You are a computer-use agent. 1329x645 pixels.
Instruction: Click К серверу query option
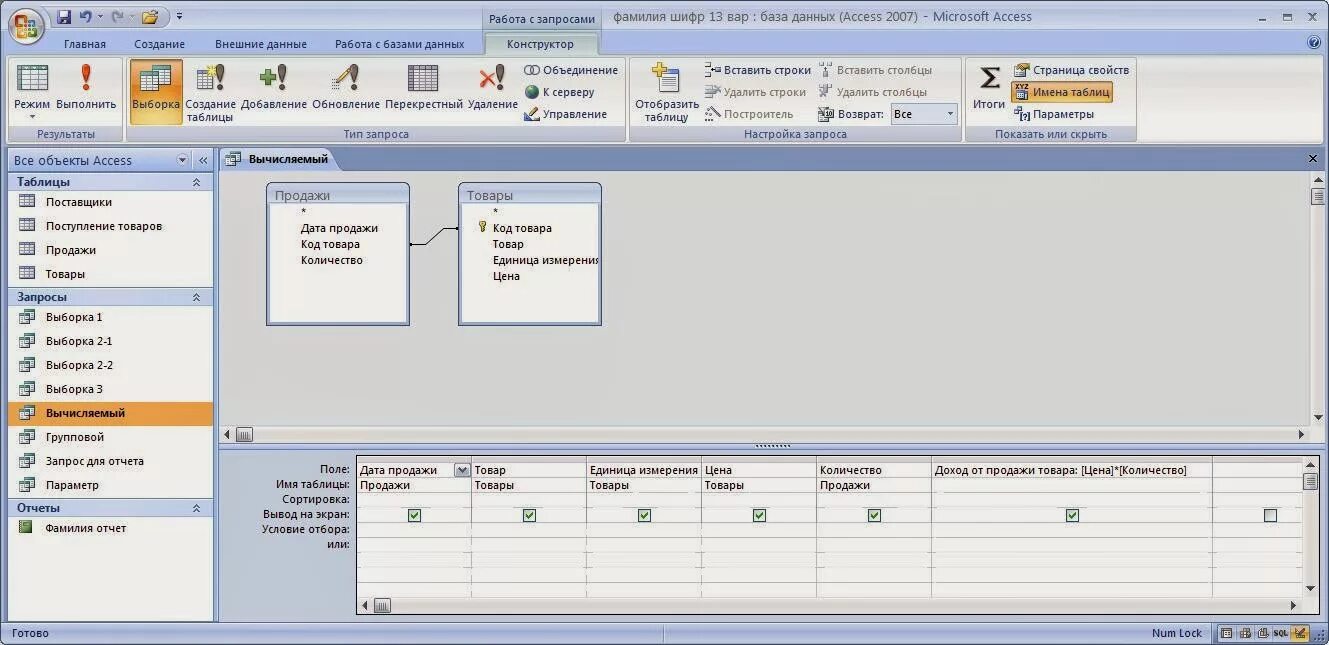click(559, 92)
